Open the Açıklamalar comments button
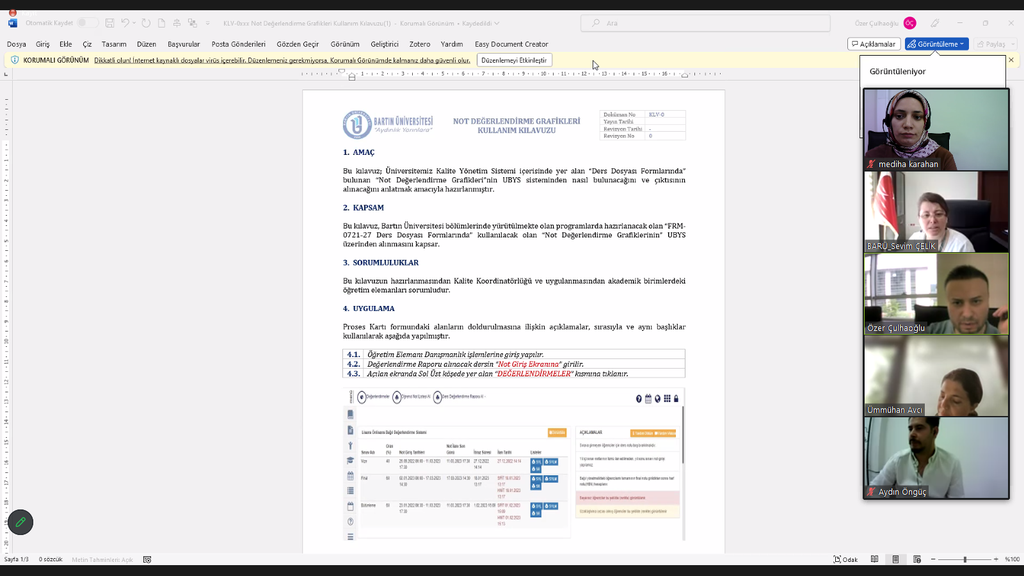 (873, 44)
